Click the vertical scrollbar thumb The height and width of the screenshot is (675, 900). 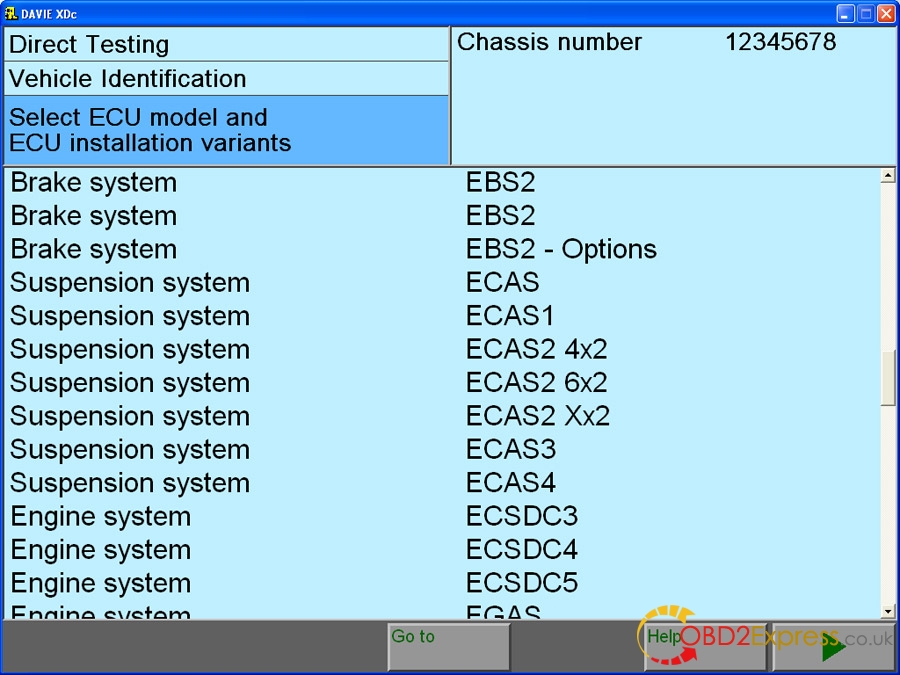[888, 378]
